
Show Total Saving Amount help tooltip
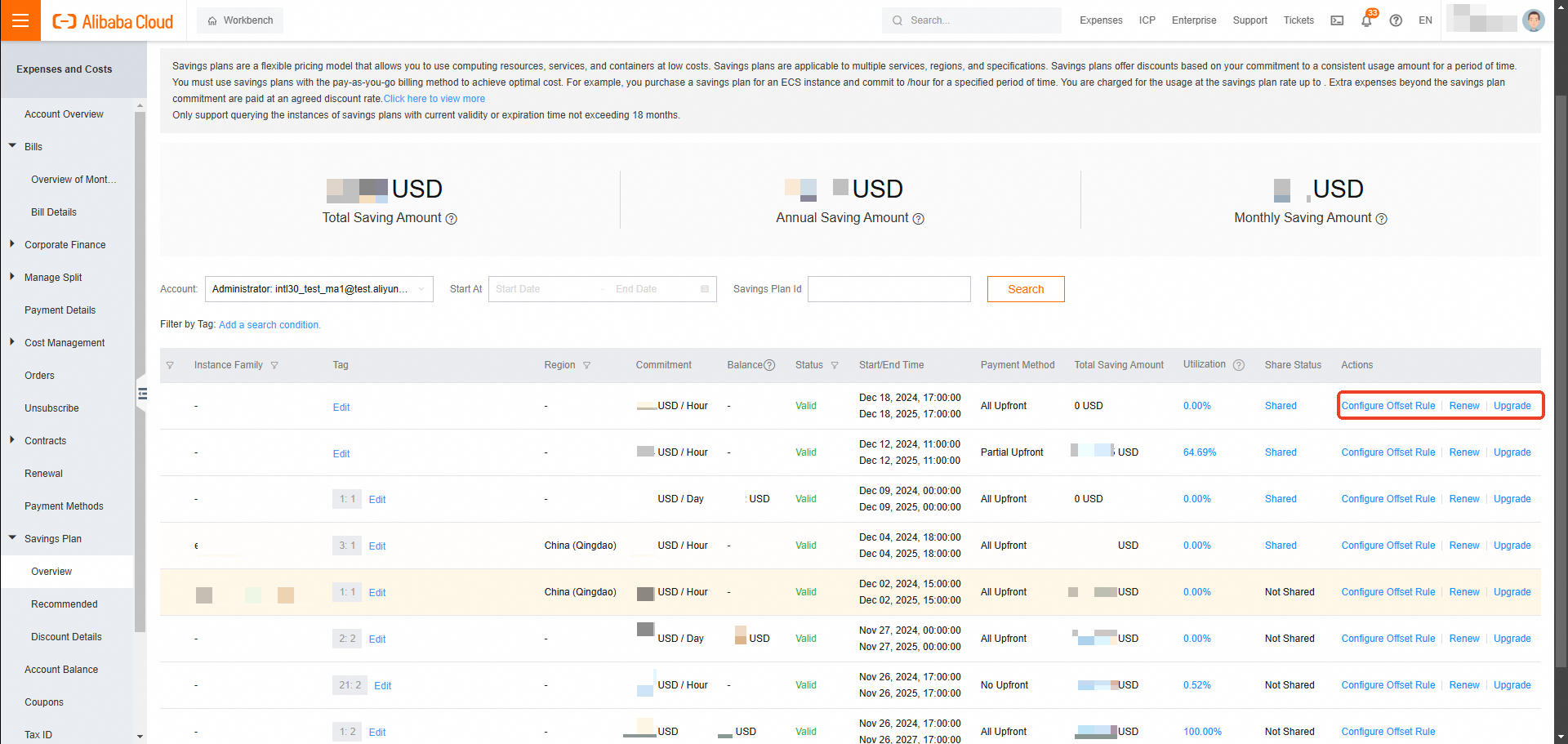(x=451, y=219)
